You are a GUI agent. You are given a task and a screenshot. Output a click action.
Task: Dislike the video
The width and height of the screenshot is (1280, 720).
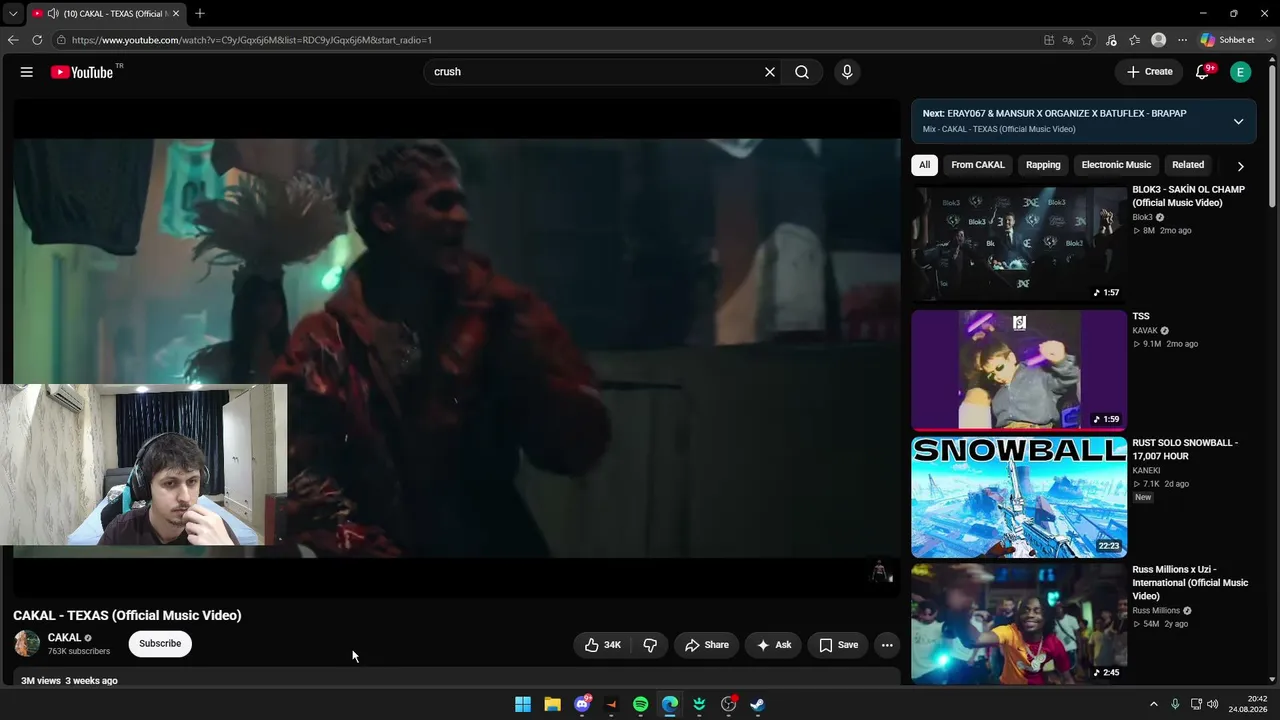point(650,645)
